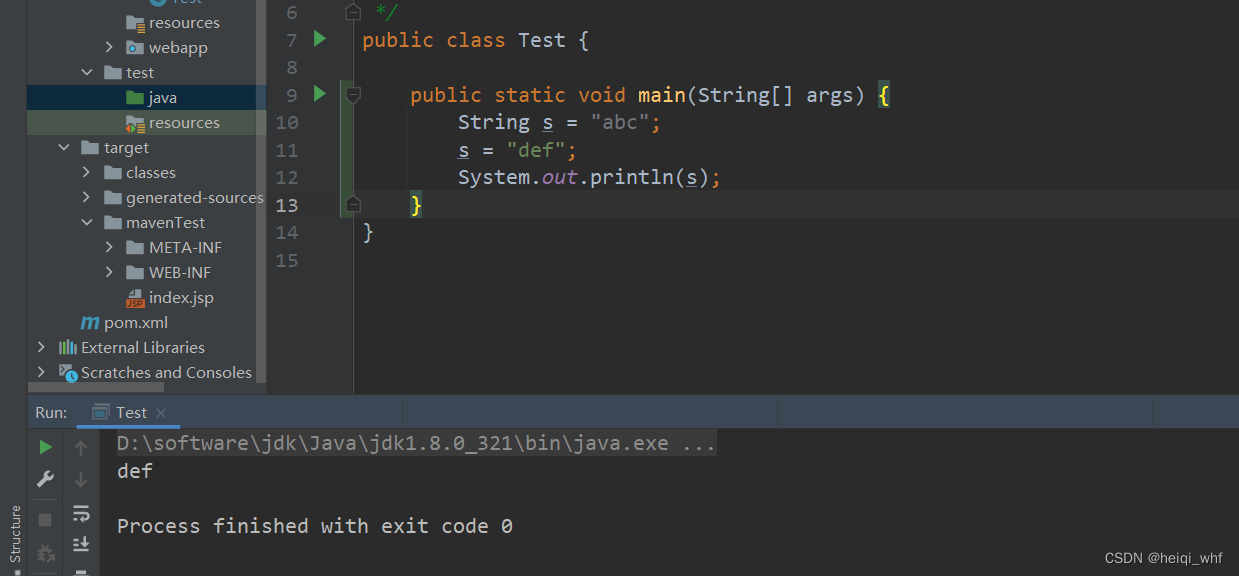
Task: Click the Stop process icon
Action: 43,519
